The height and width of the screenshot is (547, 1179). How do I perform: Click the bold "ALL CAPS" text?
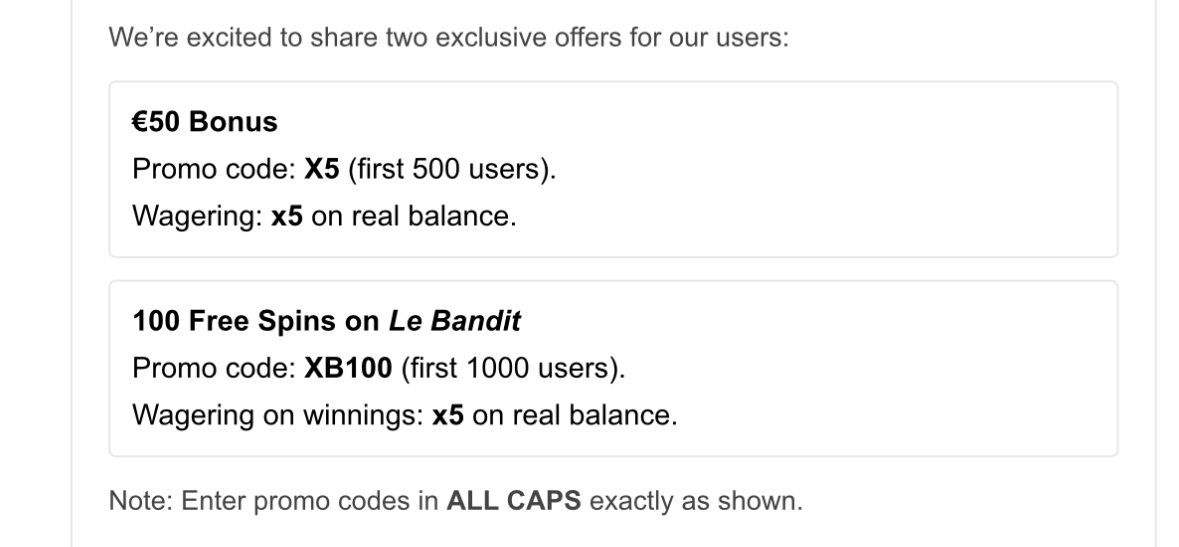tap(514, 500)
